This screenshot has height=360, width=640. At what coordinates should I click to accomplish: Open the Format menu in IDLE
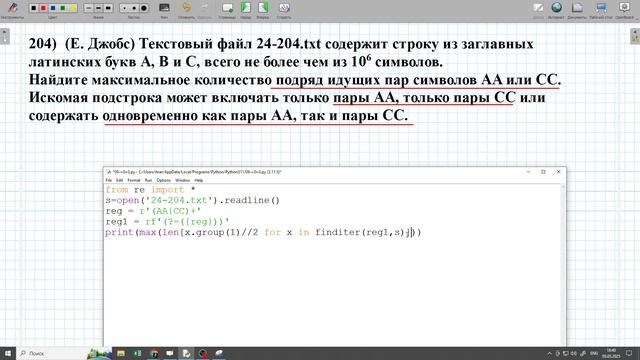tap(133, 180)
